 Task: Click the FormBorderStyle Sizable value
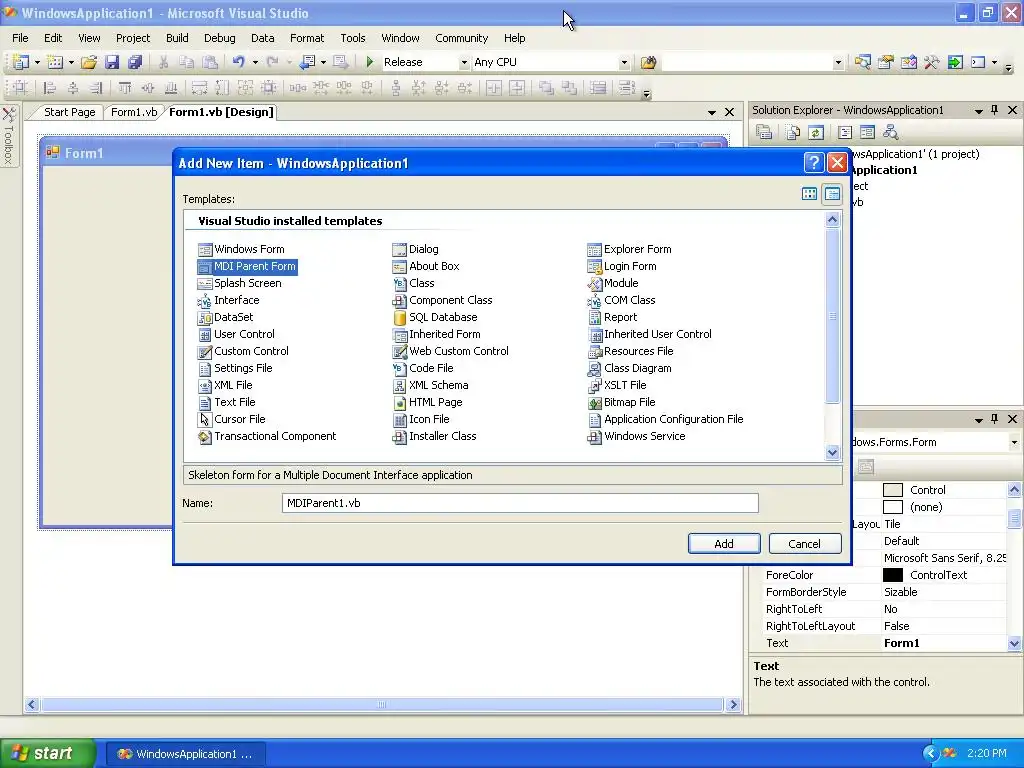pos(944,592)
